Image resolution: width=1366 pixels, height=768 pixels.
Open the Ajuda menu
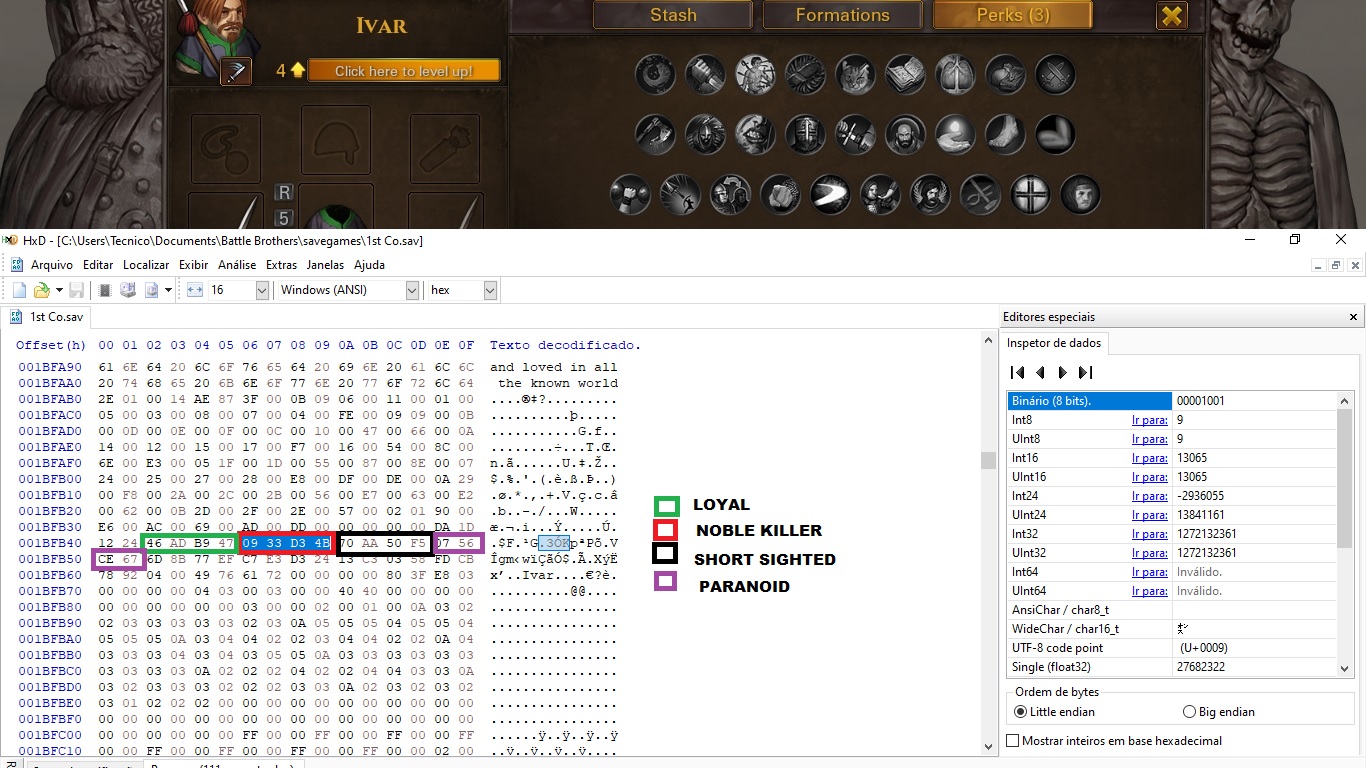369,265
